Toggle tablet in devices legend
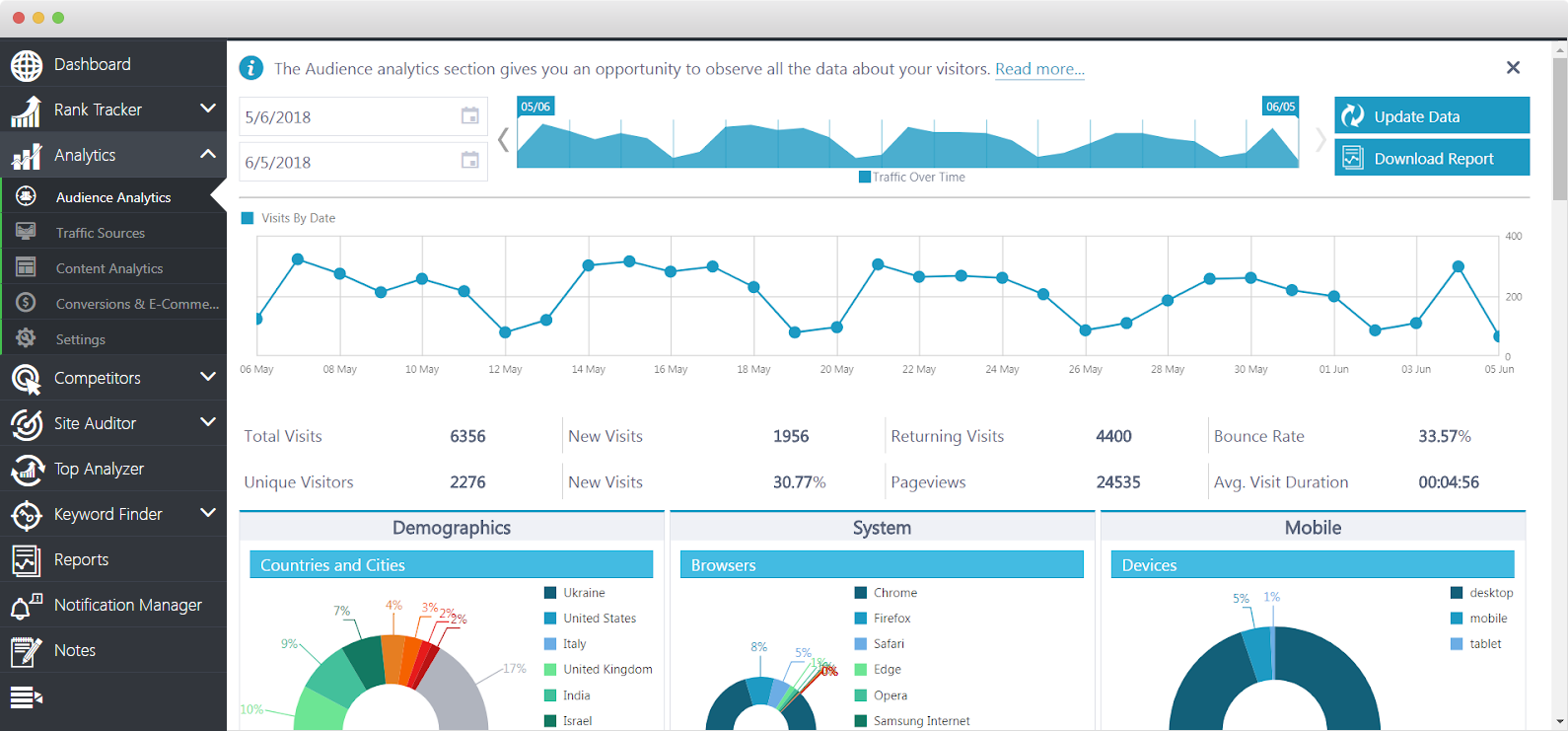1568x731 pixels. (1476, 644)
